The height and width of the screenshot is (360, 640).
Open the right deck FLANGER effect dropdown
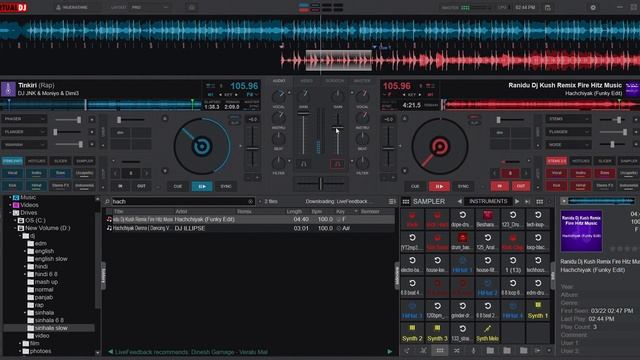click(x=568, y=132)
